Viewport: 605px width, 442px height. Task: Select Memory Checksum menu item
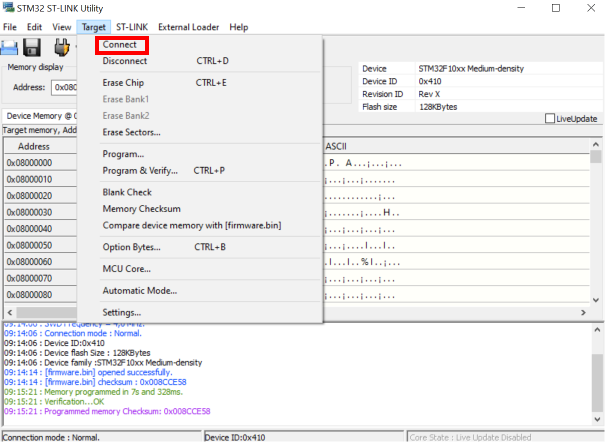tap(141, 209)
